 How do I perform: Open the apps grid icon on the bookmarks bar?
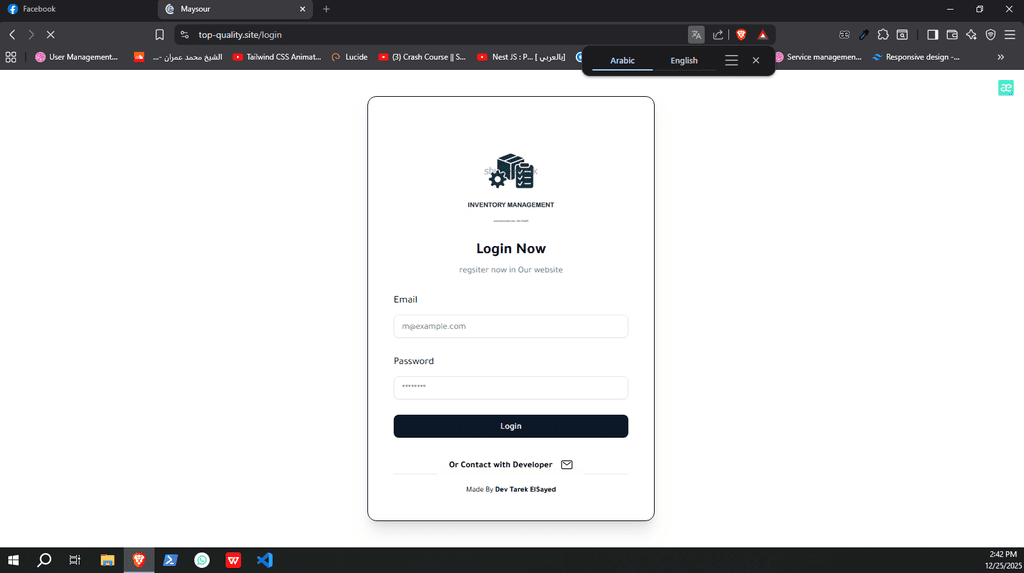[10, 57]
